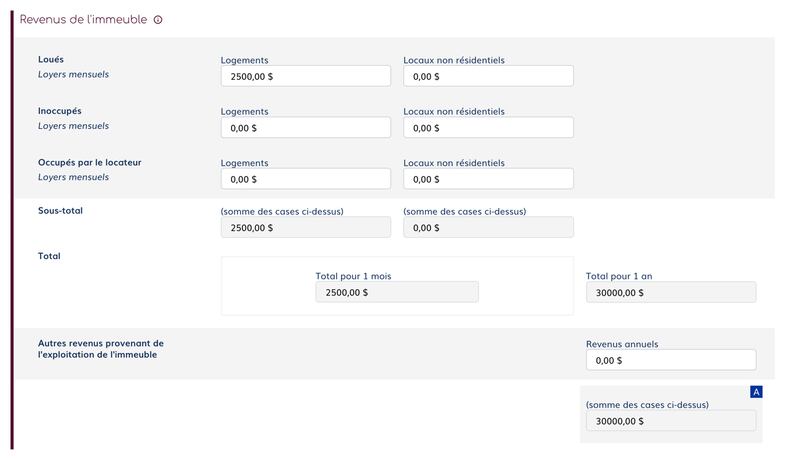
Task: Click Occupés par le locateur Locaux field
Action: coord(488,179)
